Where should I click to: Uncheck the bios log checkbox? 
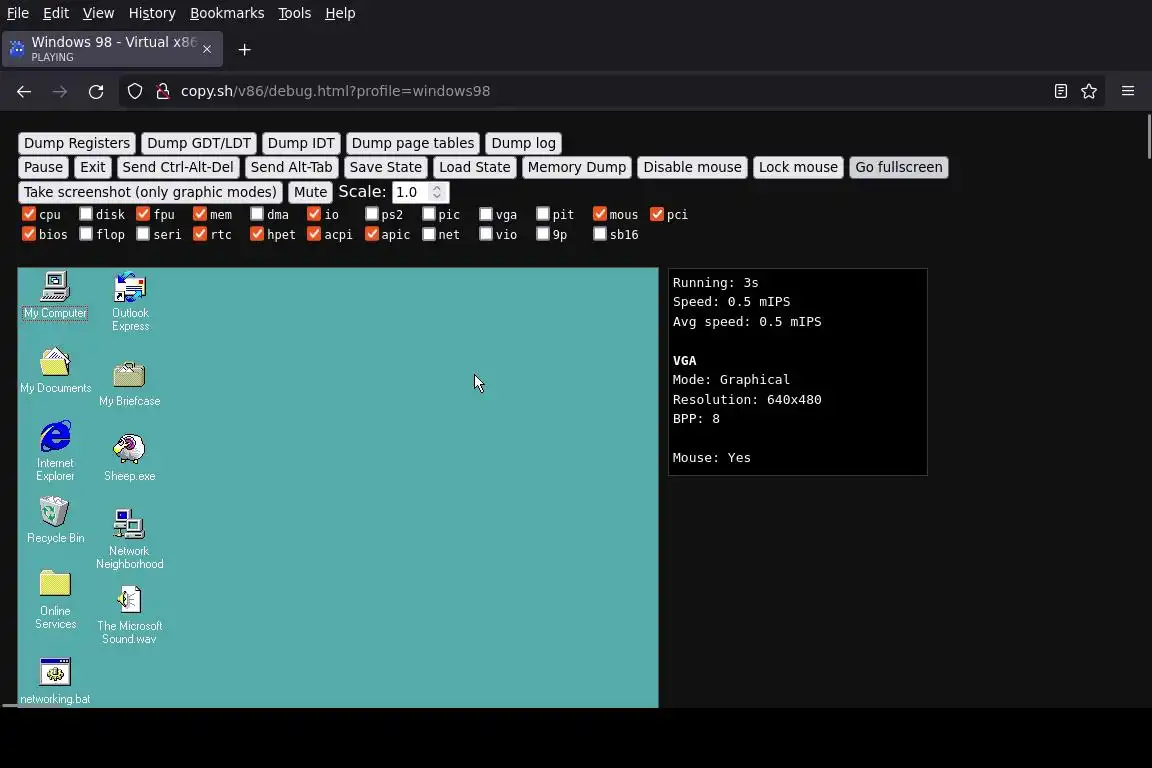tap(29, 234)
